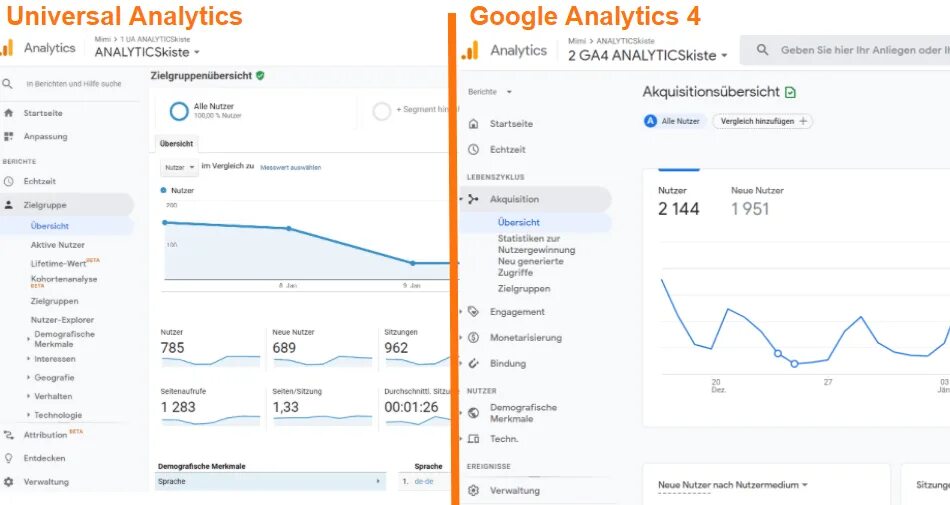Click the plus icon on Vergleich hinzufügen
This screenshot has width=950, height=505.
[803, 121]
